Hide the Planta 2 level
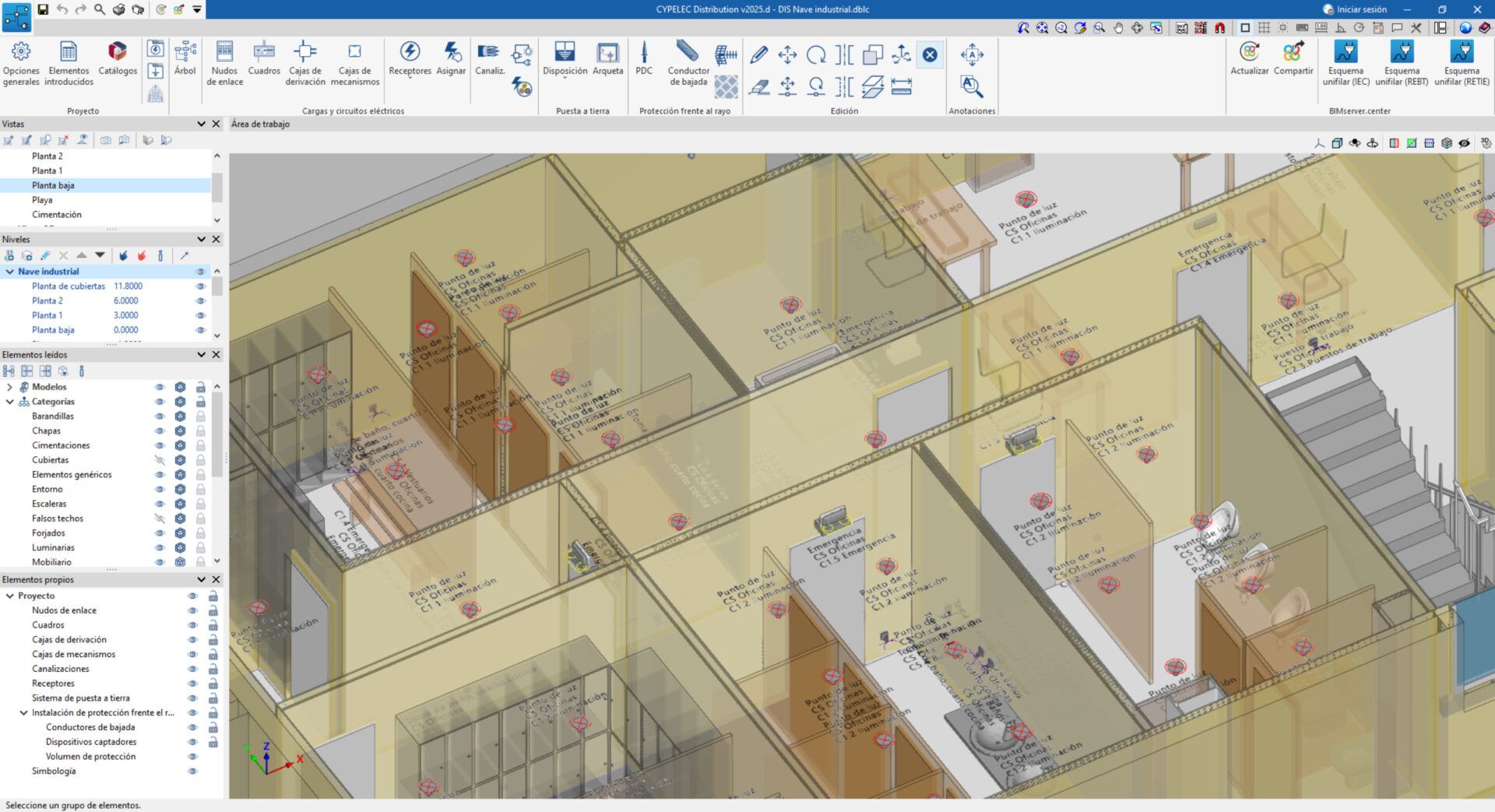 pyautogui.click(x=200, y=301)
